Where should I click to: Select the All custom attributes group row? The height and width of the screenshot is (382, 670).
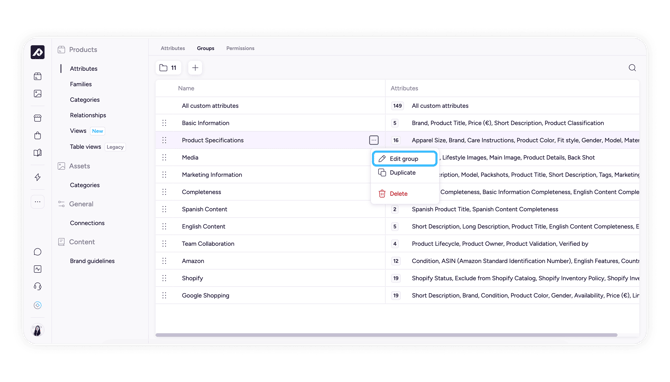pyautogui.click(x=397, y=106)
